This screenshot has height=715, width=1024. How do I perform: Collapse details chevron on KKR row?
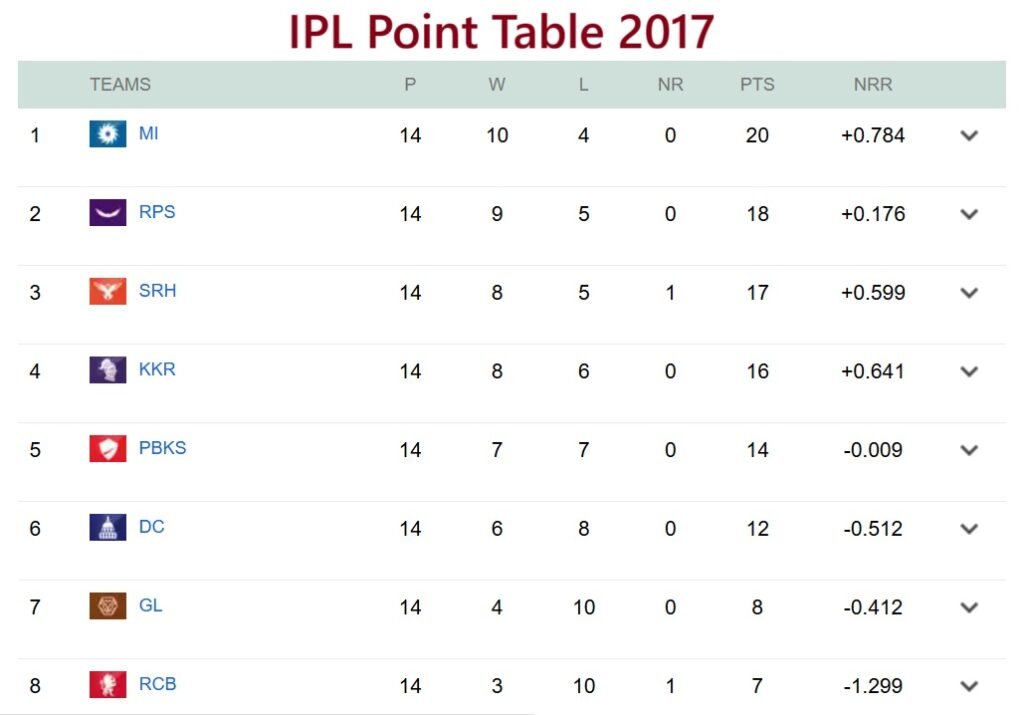(x=968, y=371)
